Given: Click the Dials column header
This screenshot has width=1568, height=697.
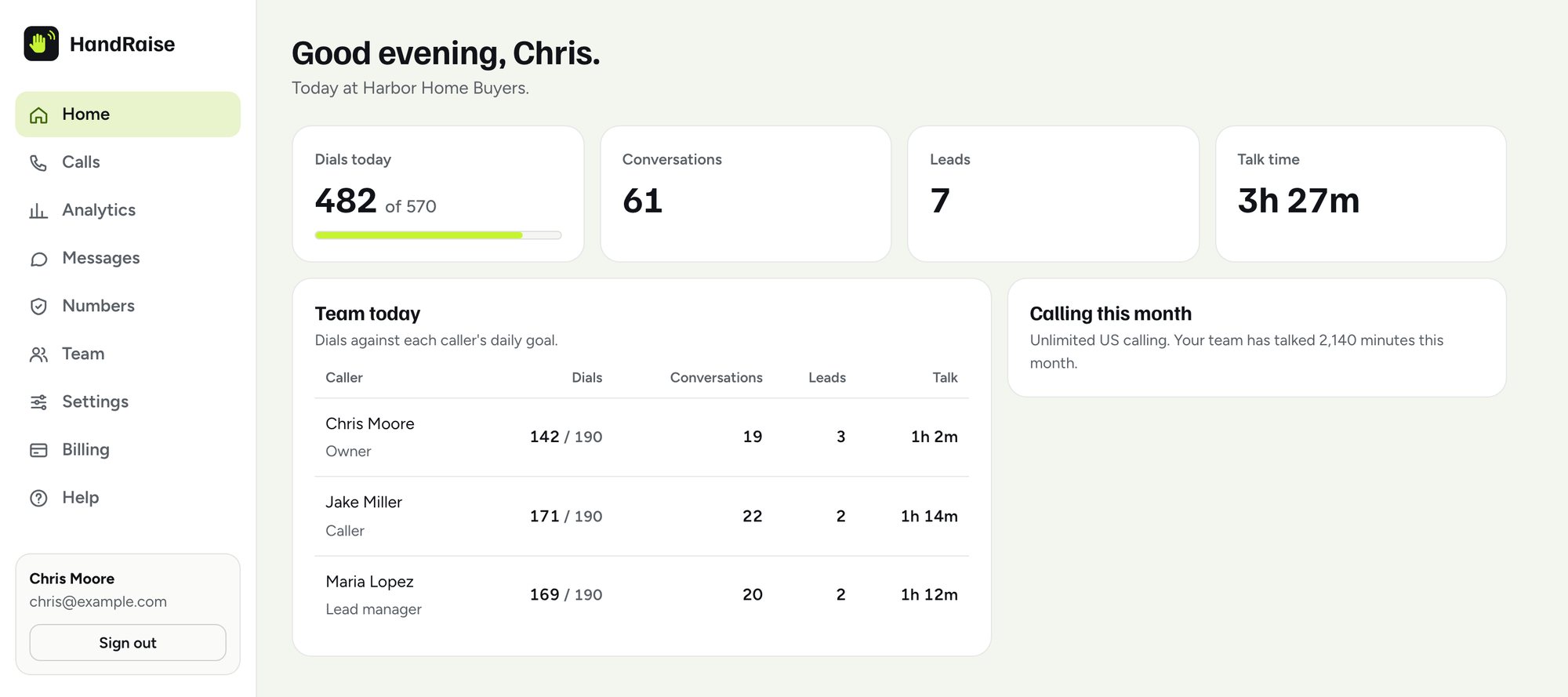Looking at the screenshot, I should click(587, 378).
